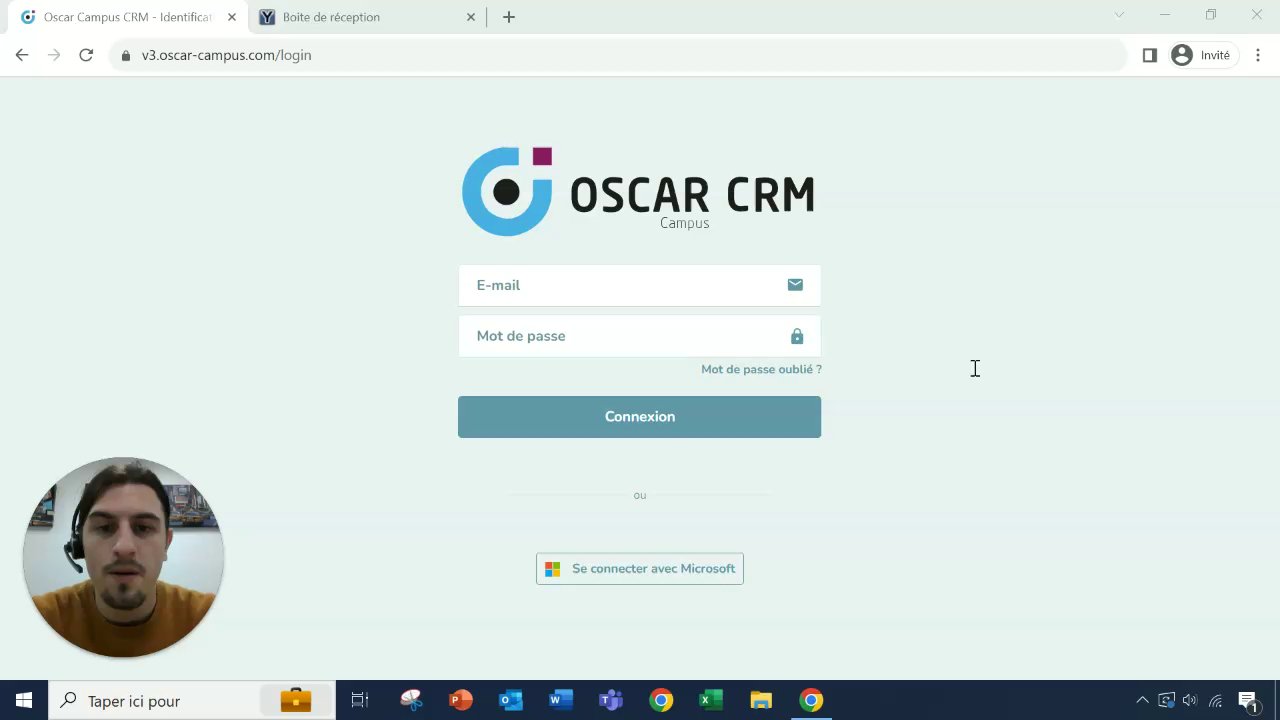The height and width of the screenshot is (720, 1280).
Task: Click the E-mail input field
Action: coord(639,285)
